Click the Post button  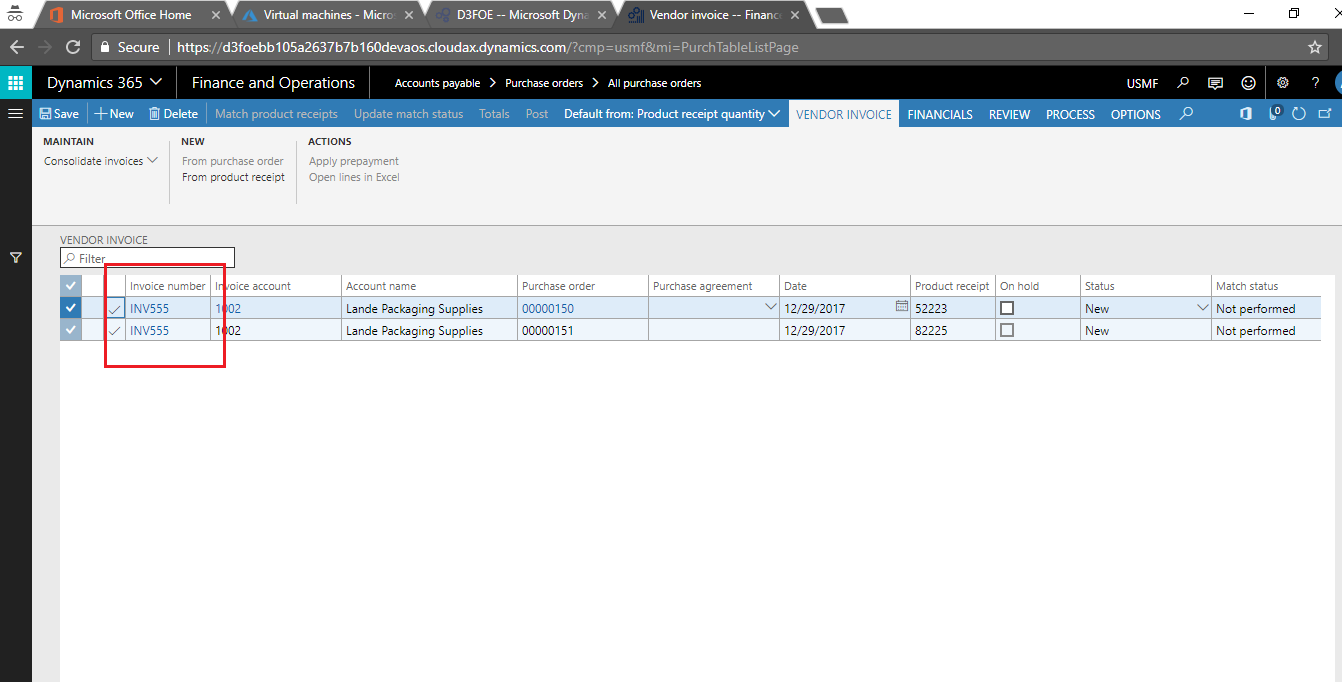[x=537, y=114]
